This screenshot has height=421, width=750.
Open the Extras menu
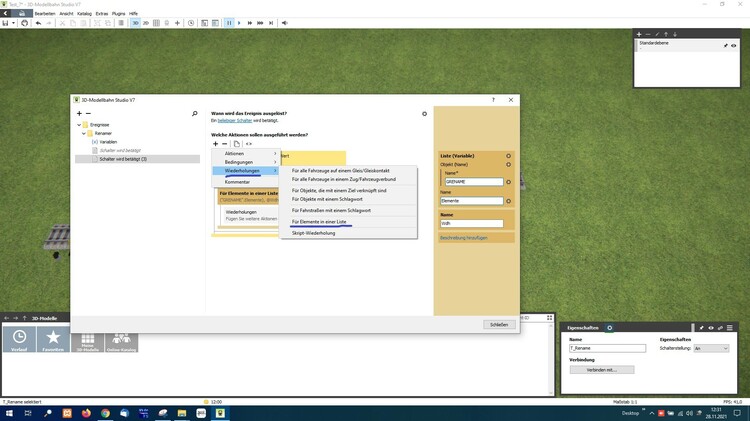tap(102, 13)
